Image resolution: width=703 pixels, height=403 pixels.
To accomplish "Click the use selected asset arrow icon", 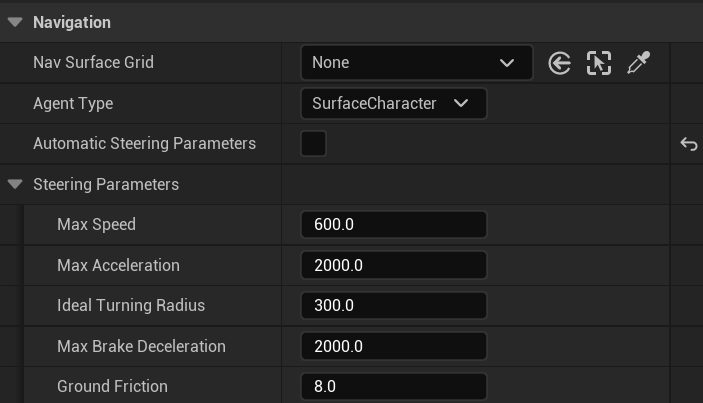I will click(x=560, y=63).
